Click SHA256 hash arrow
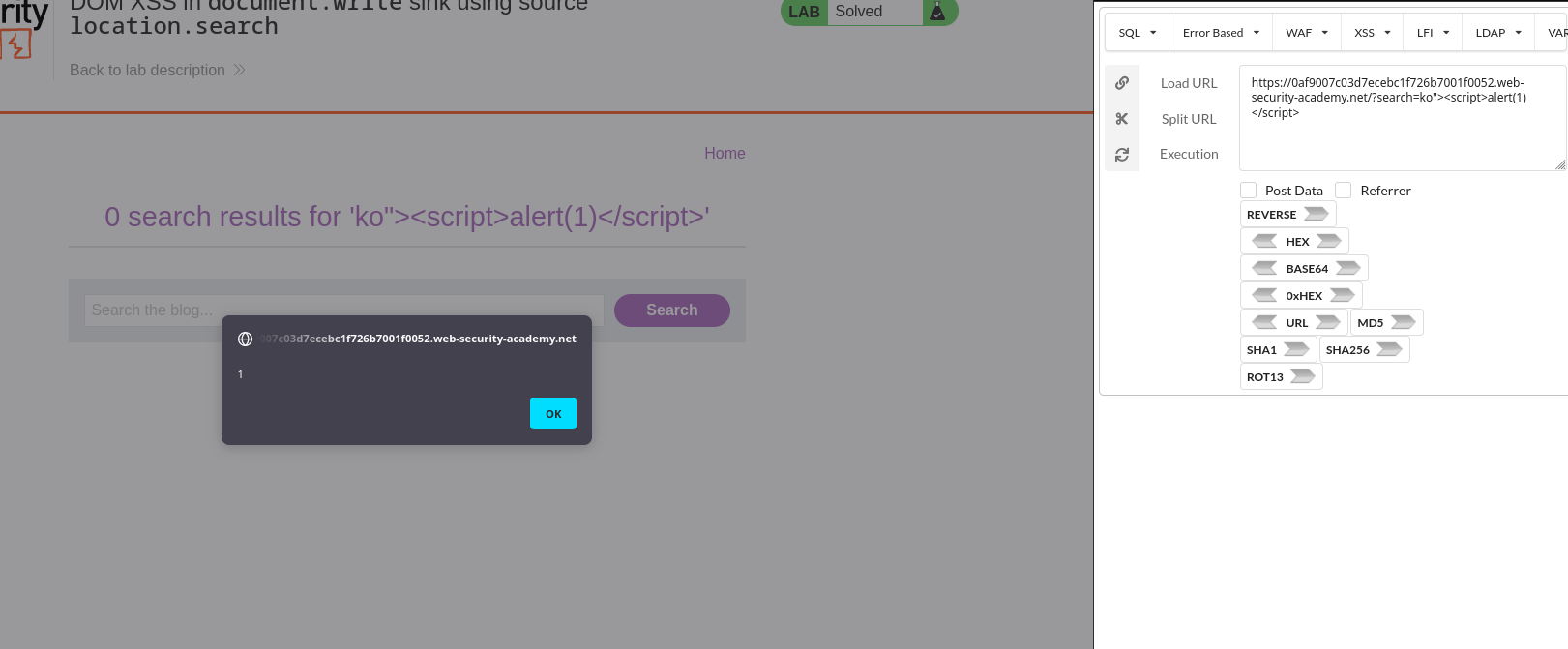This screenshot has width=1568, height=649. (1390, 349)
